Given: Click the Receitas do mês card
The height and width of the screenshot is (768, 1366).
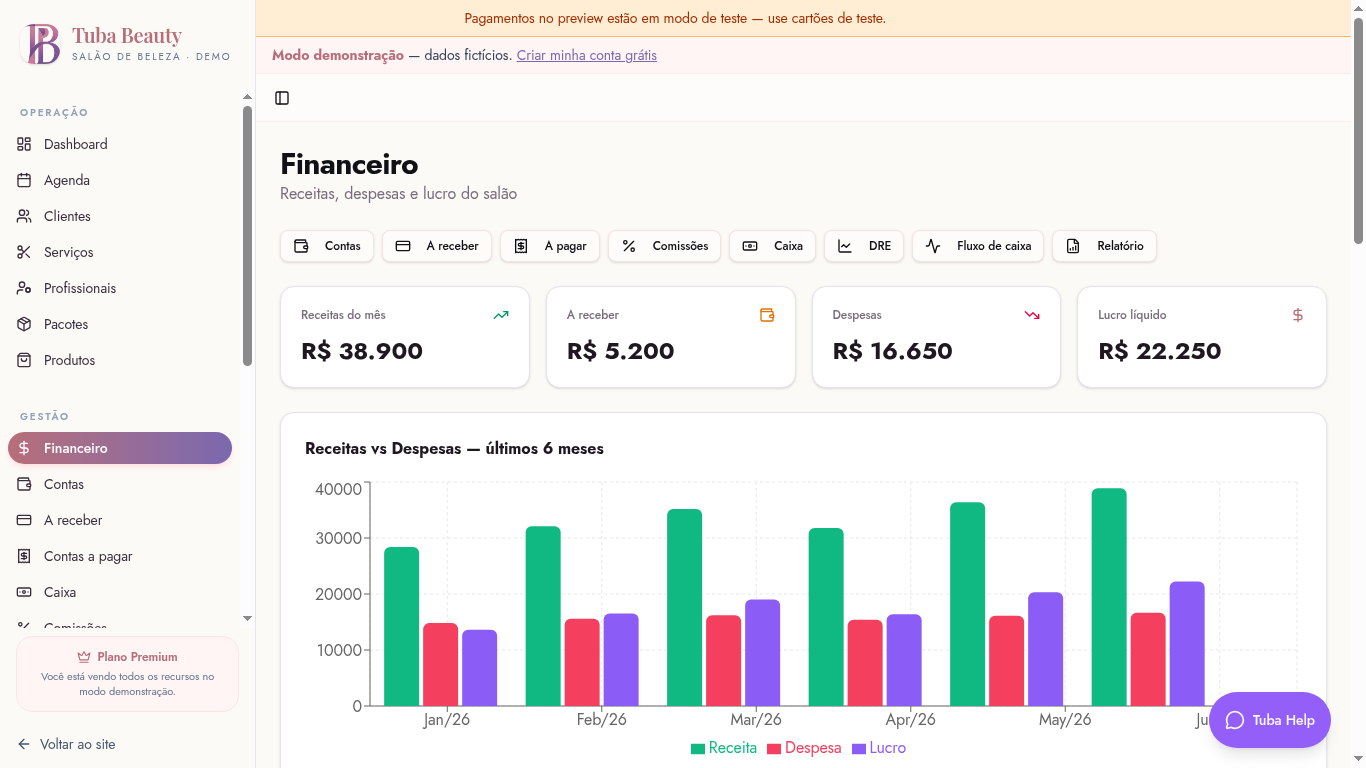Looking at the screenshot, I should click(x=405, y=337).
